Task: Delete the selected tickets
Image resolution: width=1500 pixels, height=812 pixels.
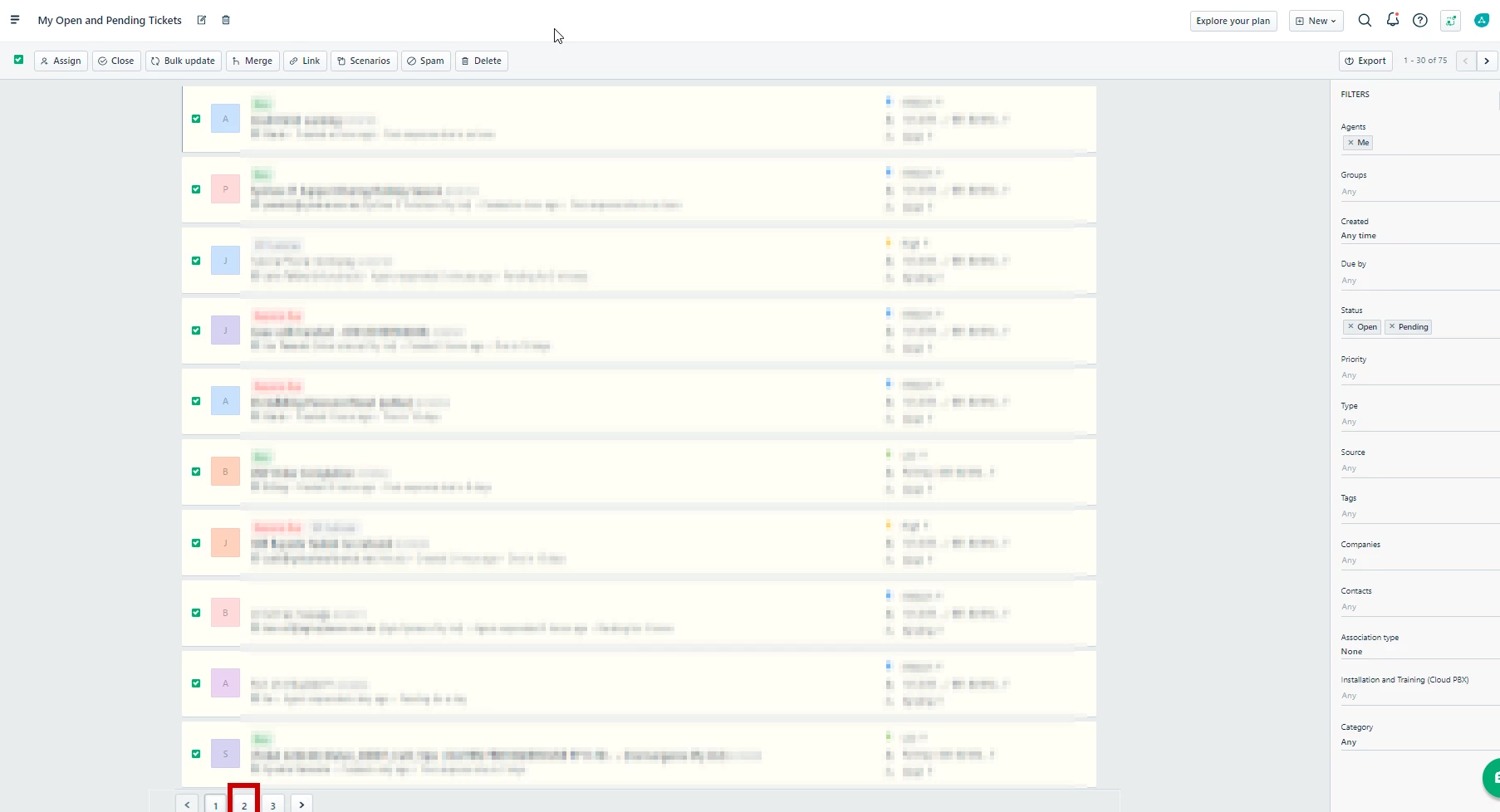Action: 482,61
